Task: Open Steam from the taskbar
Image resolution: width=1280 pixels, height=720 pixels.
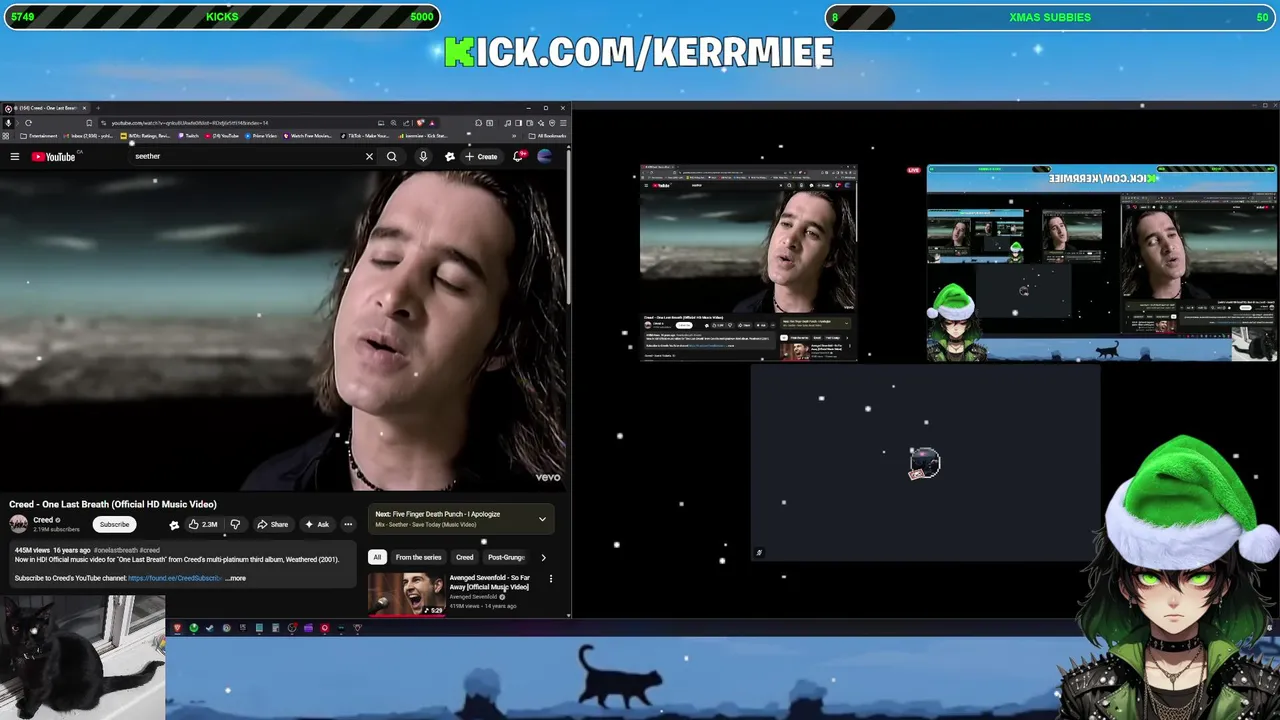Action: (x=210, y=628)
